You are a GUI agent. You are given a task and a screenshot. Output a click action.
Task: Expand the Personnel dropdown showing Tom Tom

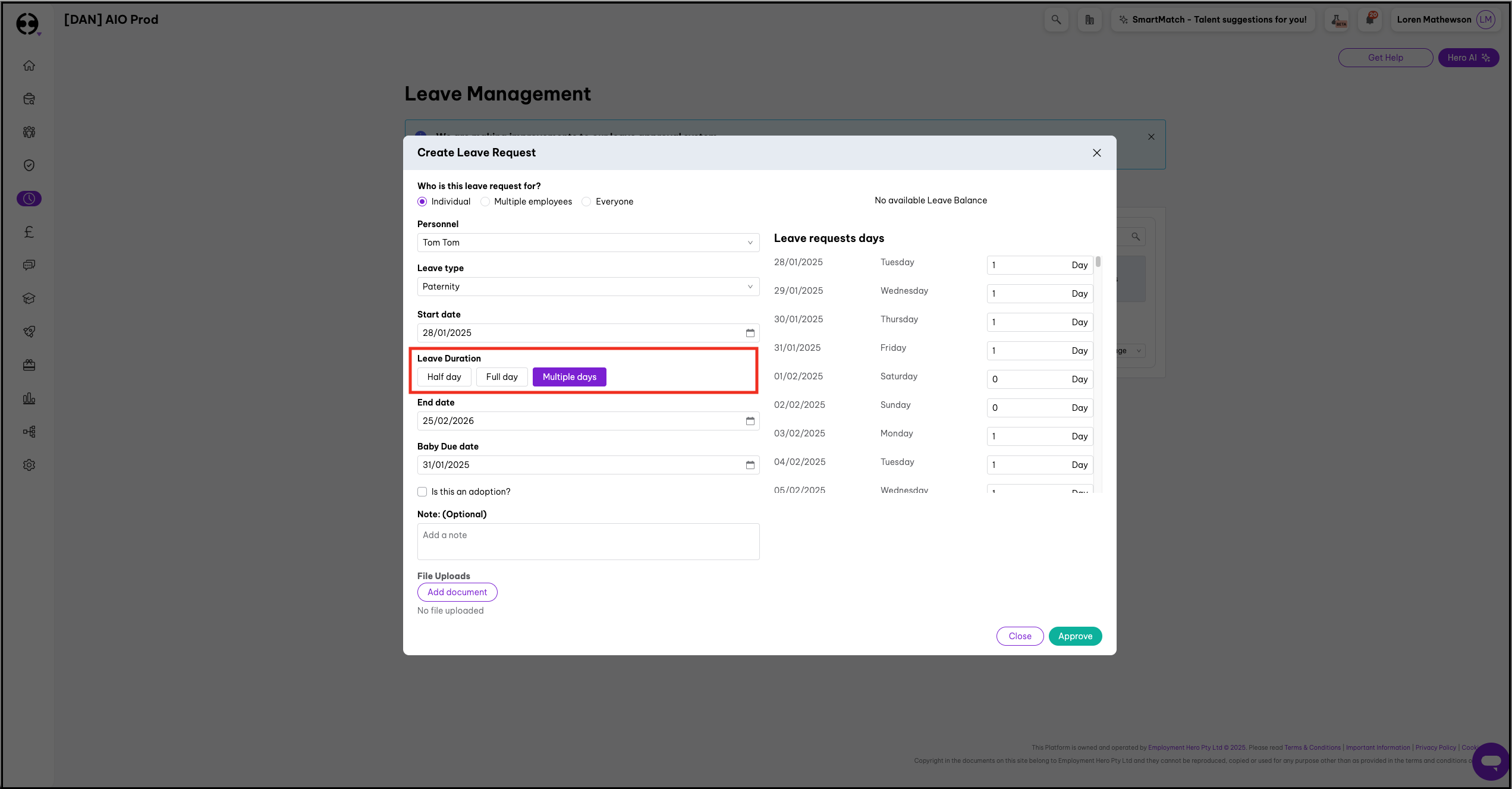(587, 243)
